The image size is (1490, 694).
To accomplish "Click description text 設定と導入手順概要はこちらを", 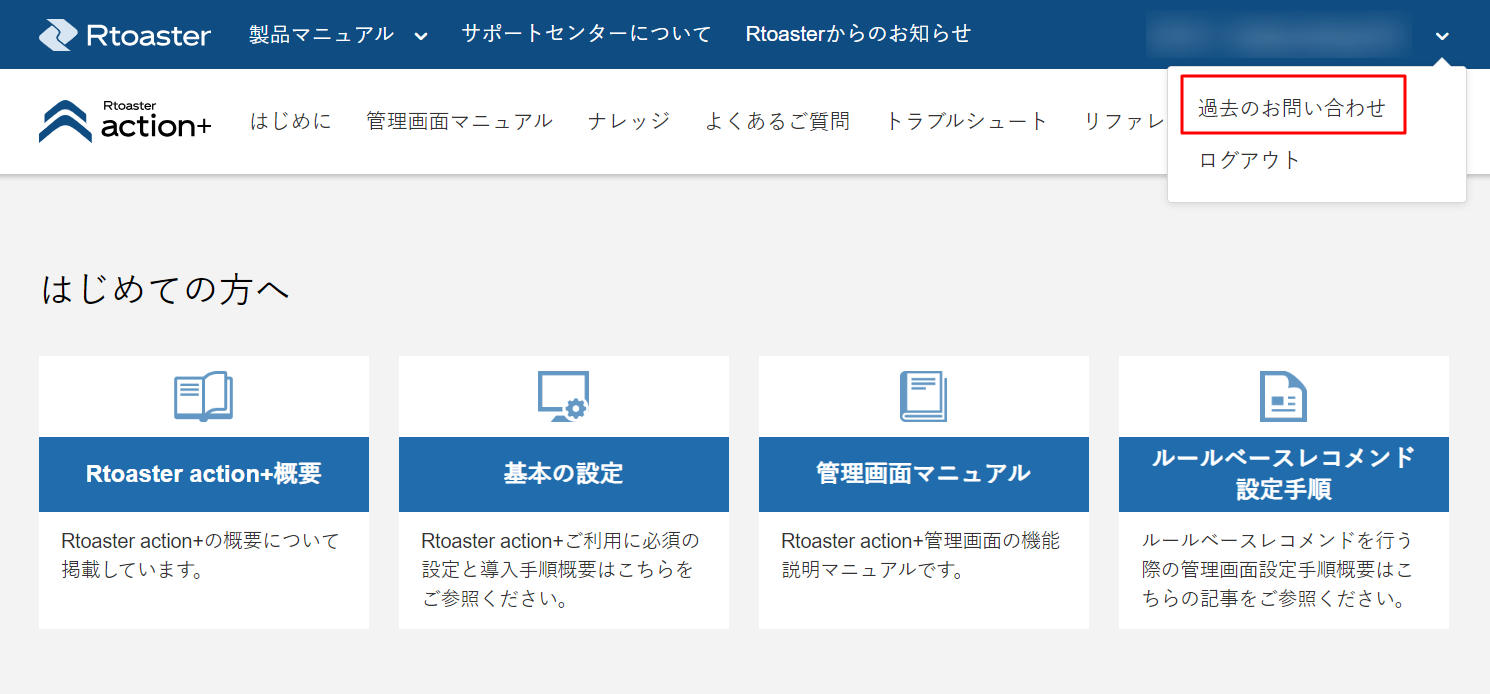I will [x=557, y=571].
